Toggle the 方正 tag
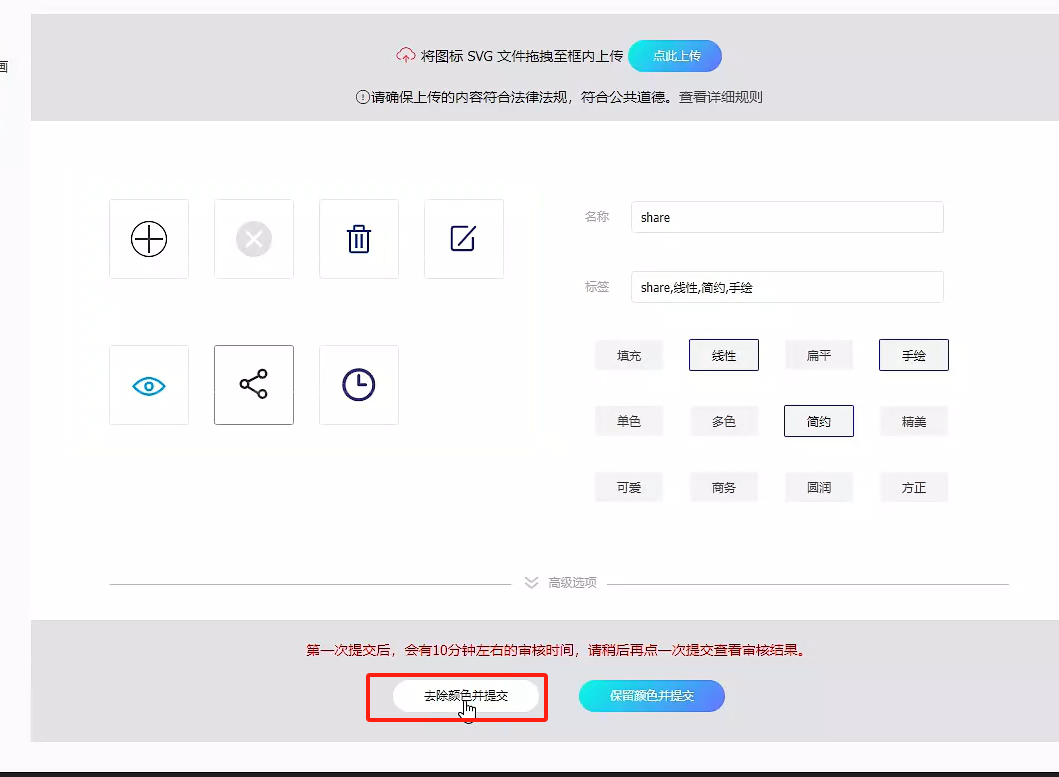 point(914,487)
